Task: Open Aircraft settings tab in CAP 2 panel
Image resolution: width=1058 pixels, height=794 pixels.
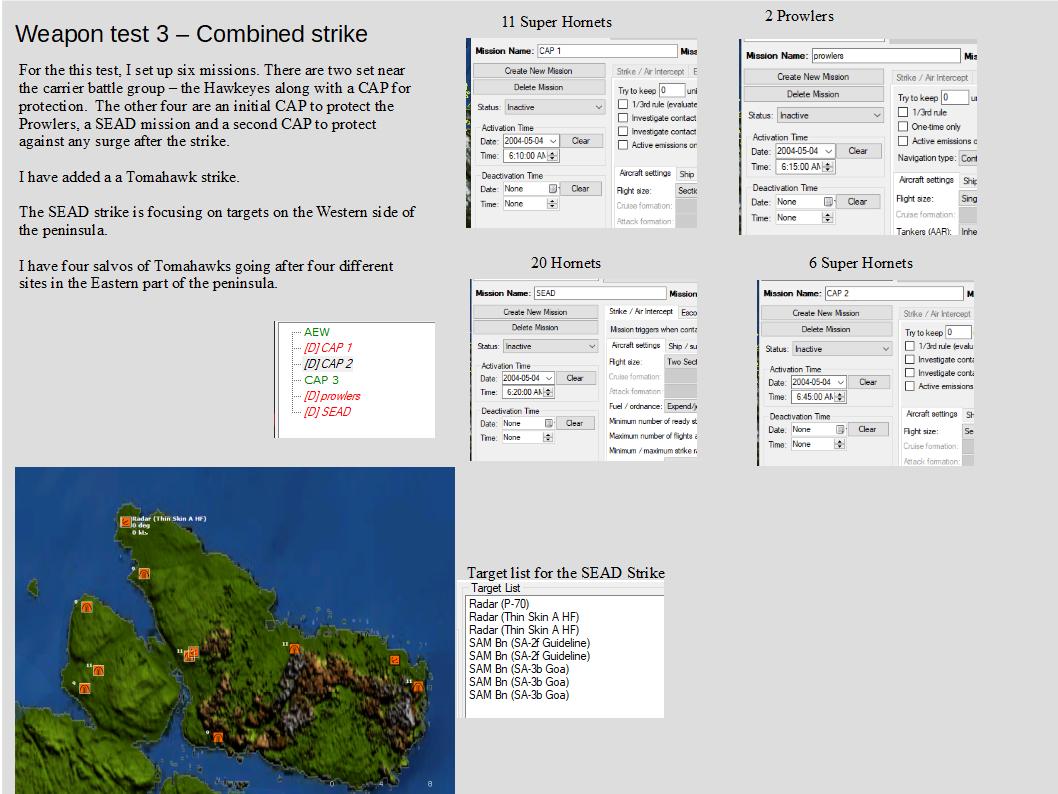Action: pyautogui.click(x=932, y=414)
